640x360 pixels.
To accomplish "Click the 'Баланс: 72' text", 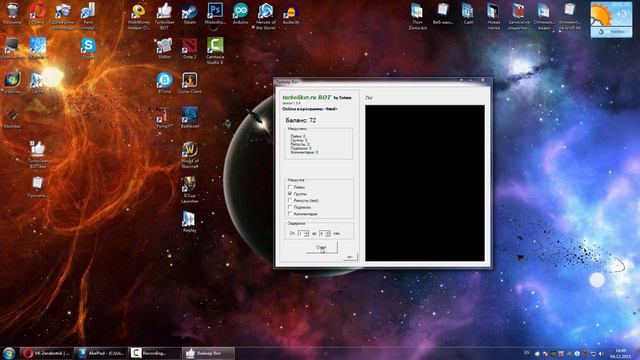I will [x=301, y=120].
